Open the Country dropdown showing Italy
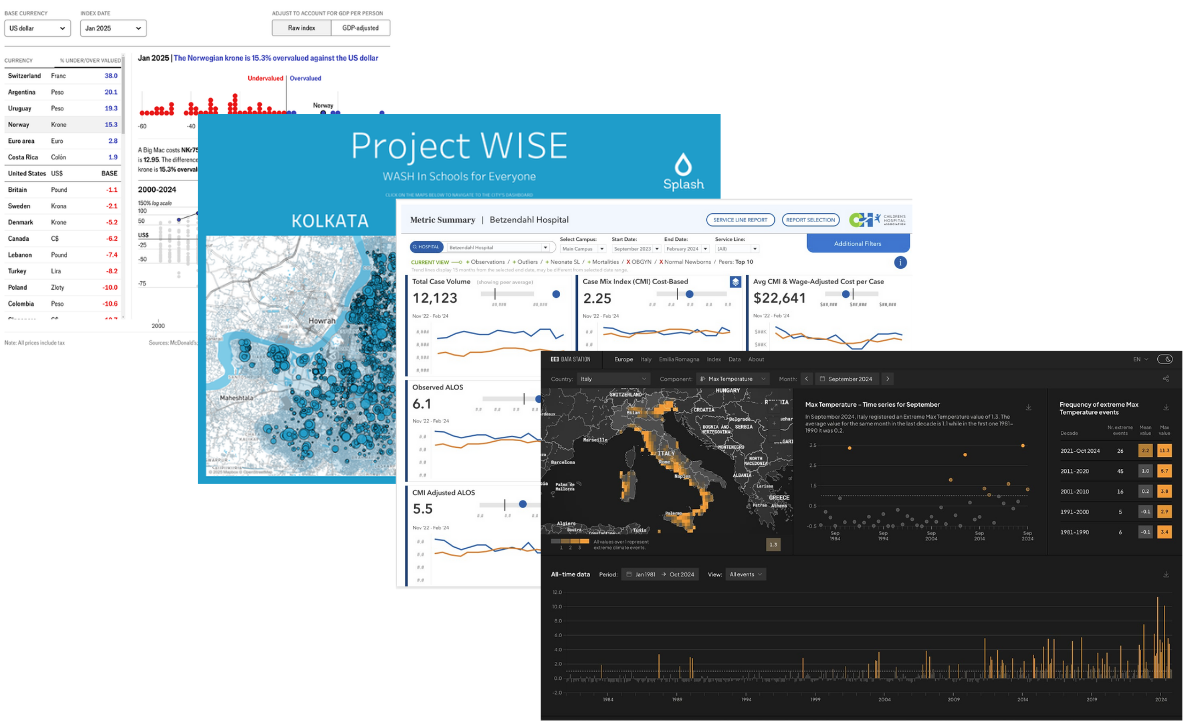Screen dimensions: 1183x721 tap(613, 379)
